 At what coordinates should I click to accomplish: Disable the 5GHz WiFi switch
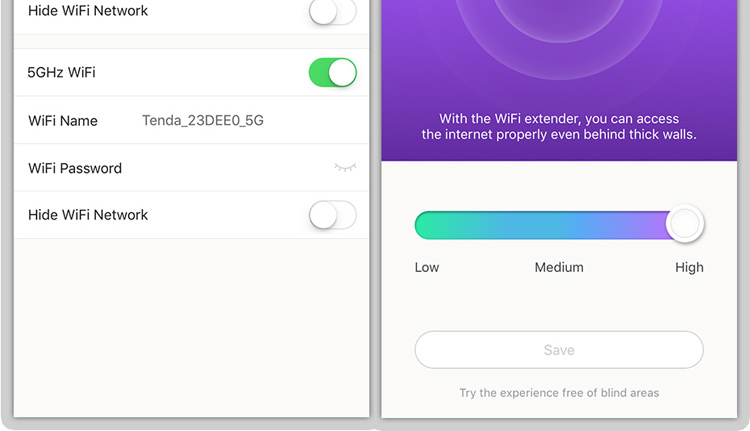pyautogui.click(x=333, y=72)
